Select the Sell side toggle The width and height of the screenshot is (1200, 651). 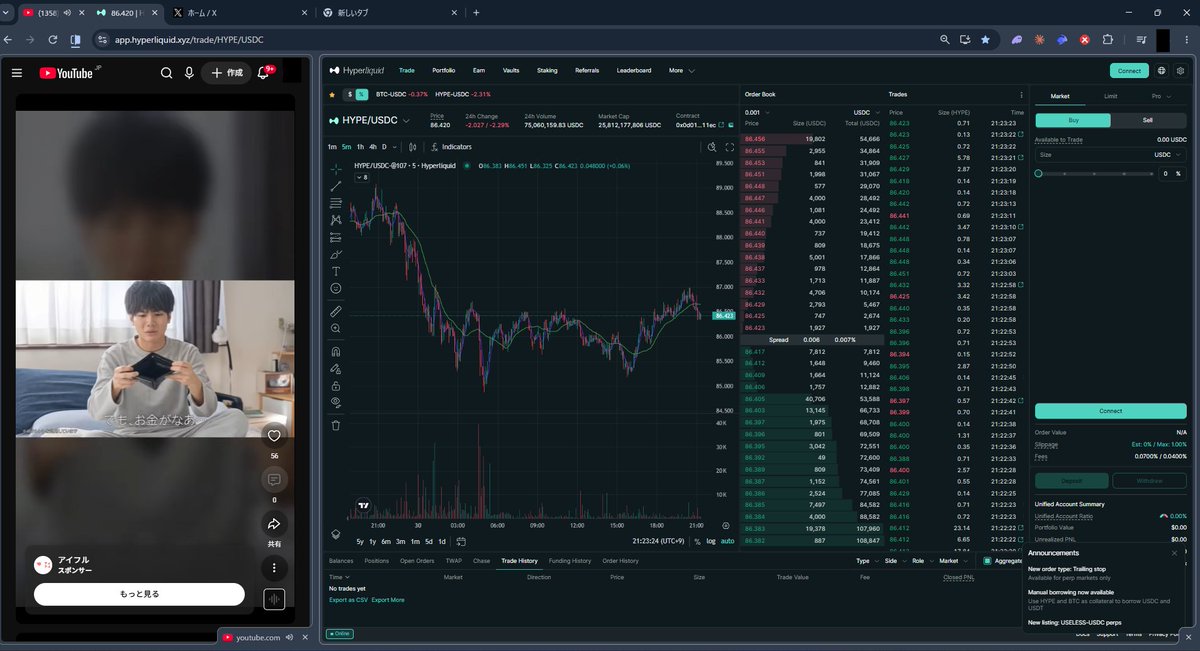[x=1148, y=120]
